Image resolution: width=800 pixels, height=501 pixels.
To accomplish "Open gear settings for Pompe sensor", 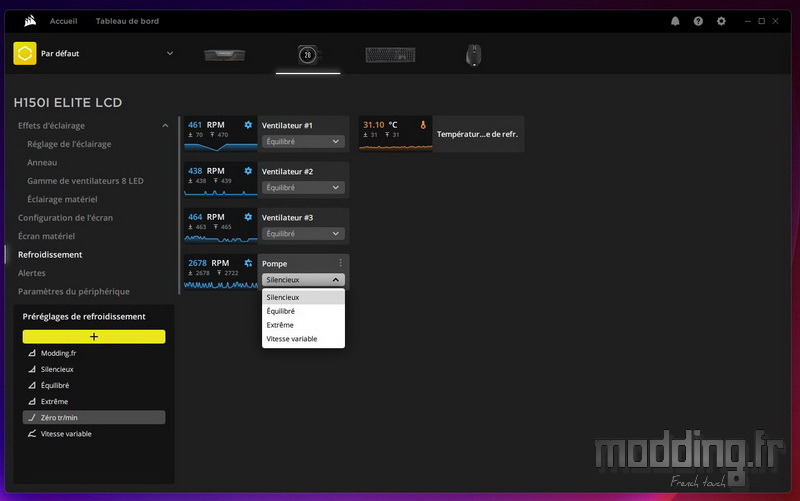I will pos(248,263).
